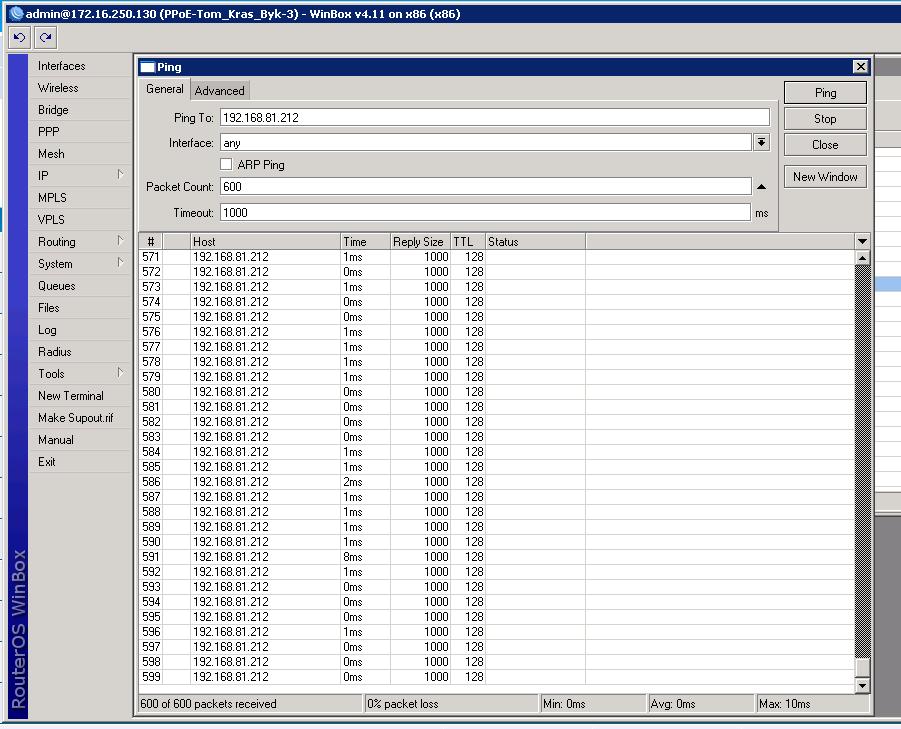Open the Manual menu item
The width and height of the screenshot is (901, 729).
(80, 439)
